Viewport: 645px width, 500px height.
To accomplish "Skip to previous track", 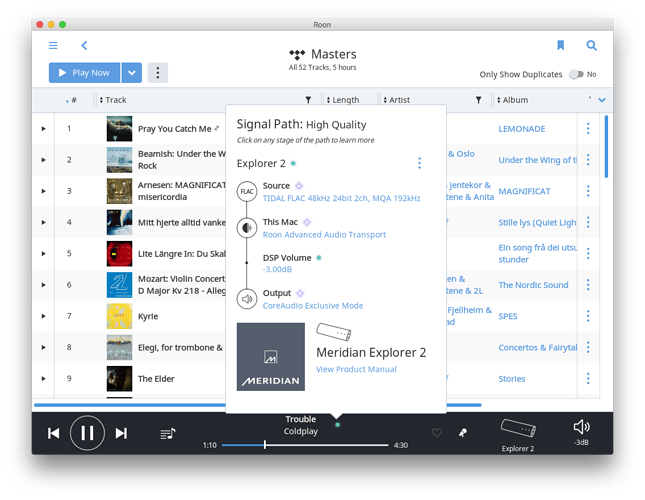I will (x=53, y=433).
